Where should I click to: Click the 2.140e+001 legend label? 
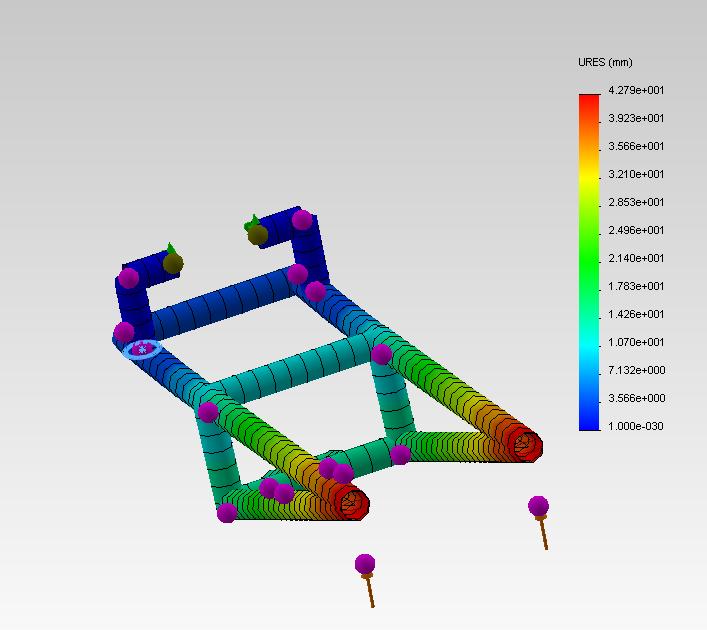(636, 258)
